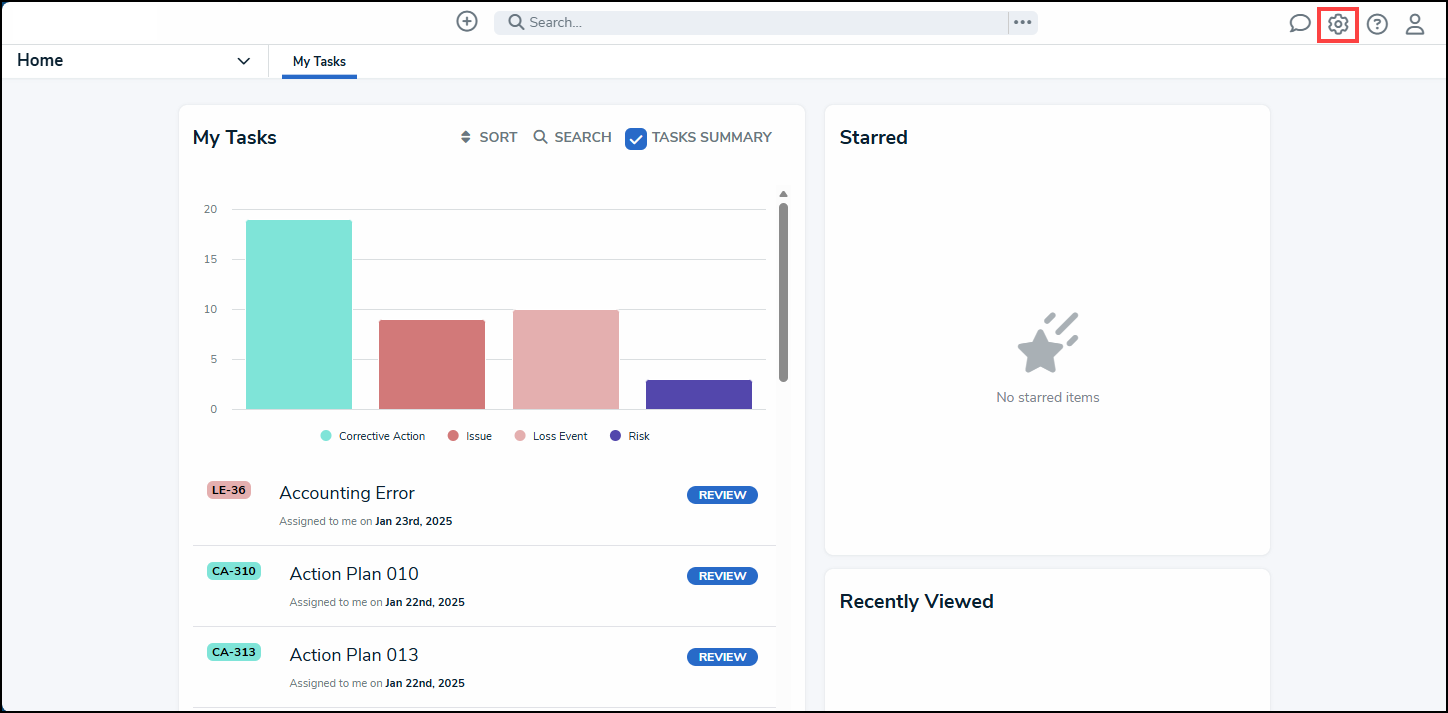
Task: Click into the top Search field
Action: pyautogui.click(x=751, y=22)
